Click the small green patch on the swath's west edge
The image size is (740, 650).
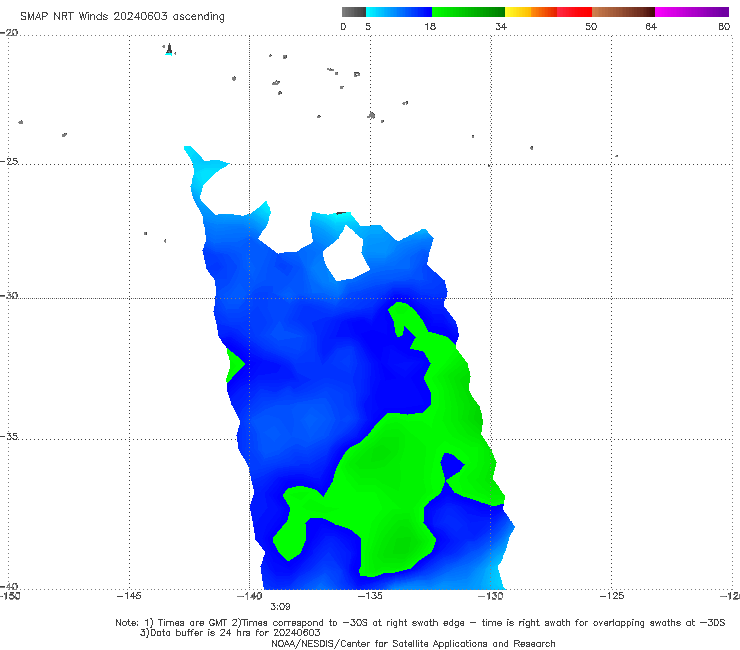(234, 364)
